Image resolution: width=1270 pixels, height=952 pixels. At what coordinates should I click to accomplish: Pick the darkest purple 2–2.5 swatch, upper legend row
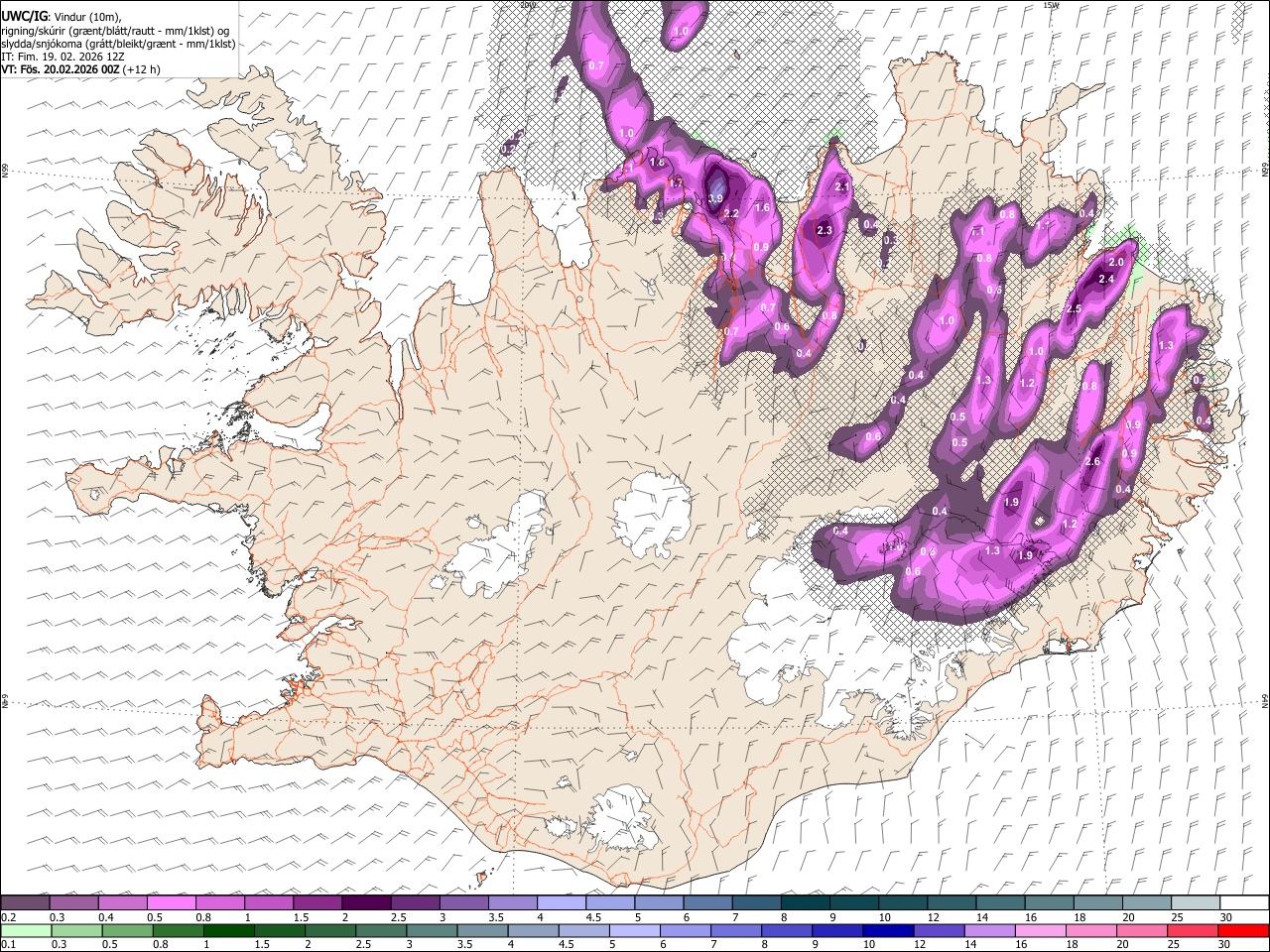tap(365, 903)
